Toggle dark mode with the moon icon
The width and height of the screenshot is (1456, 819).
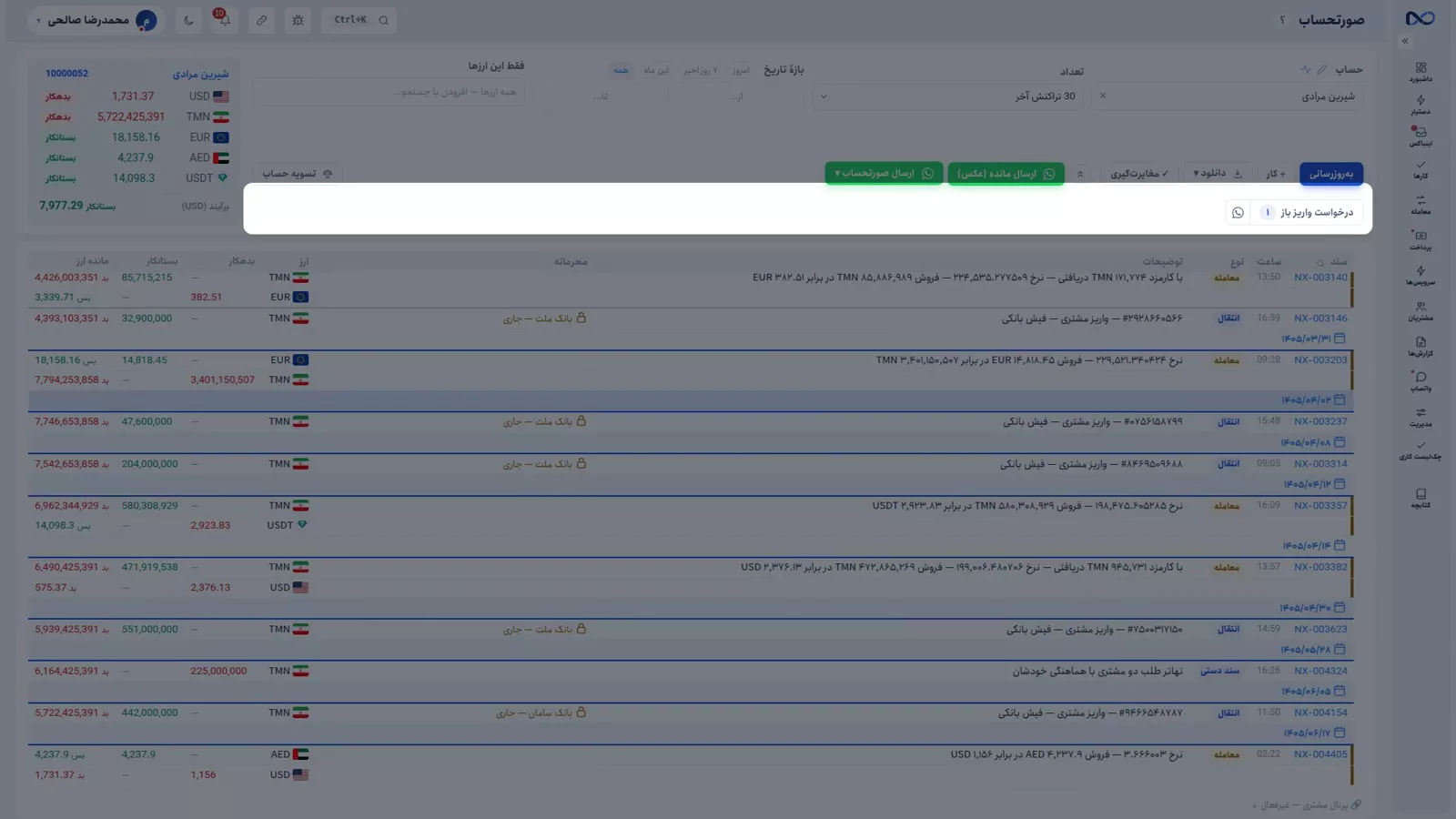pyautogui.click(x=189, y=20)
